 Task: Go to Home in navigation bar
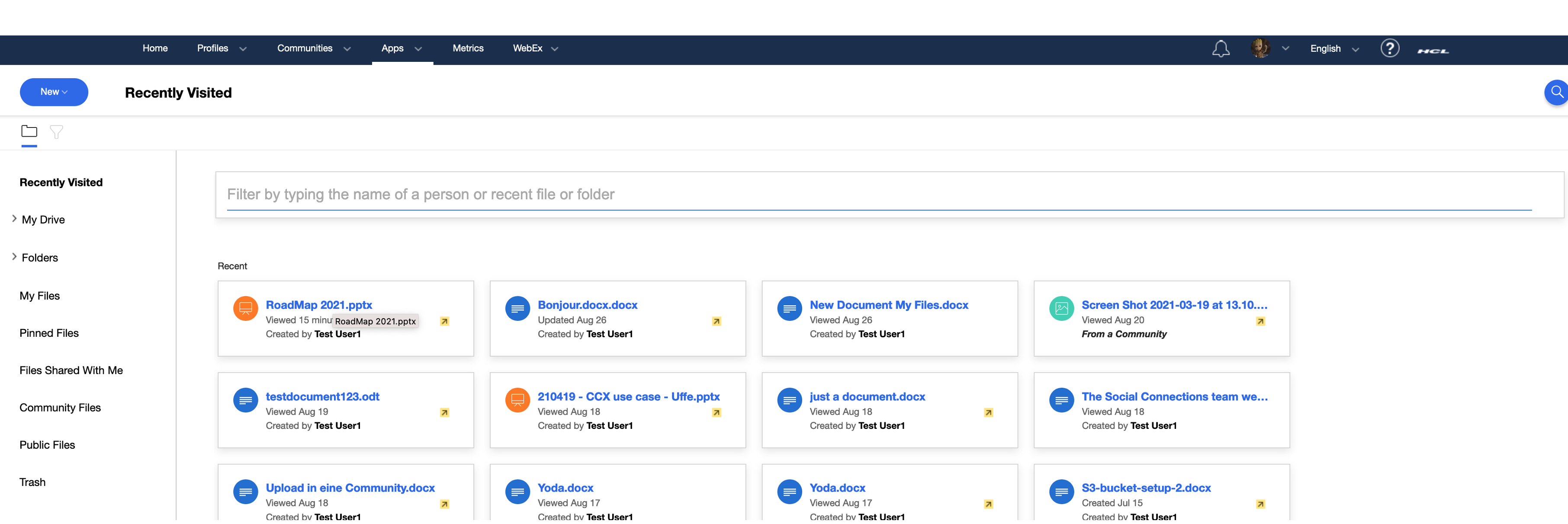155,48
